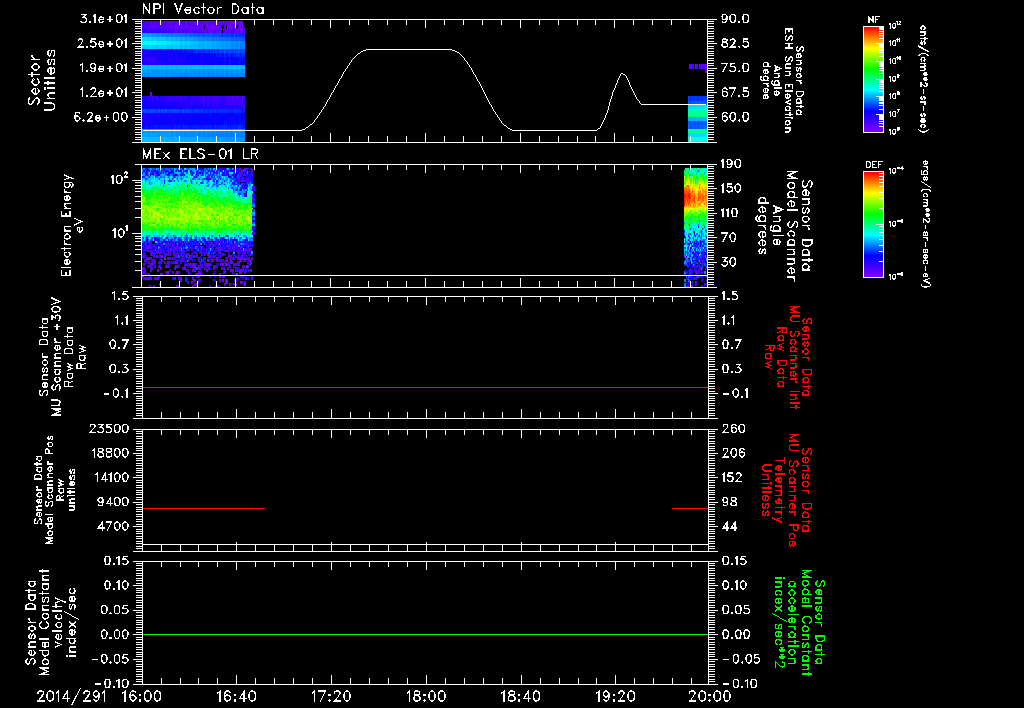Screen dimensions: 1024x708
Task: Click the '82.5' sun elevation tick value
Action: (735, 43)
